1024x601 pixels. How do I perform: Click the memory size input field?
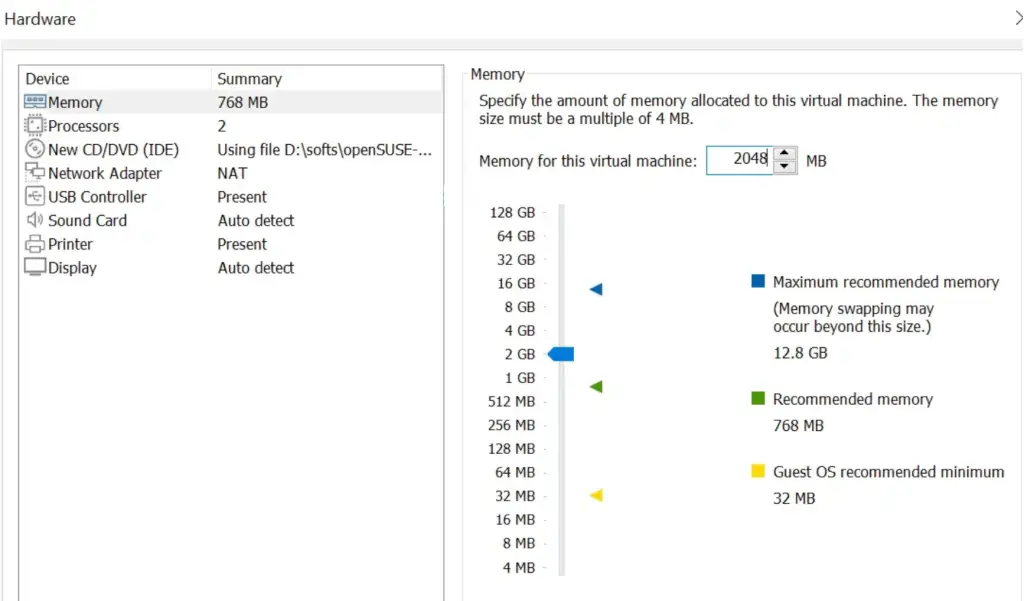[738, 160]
